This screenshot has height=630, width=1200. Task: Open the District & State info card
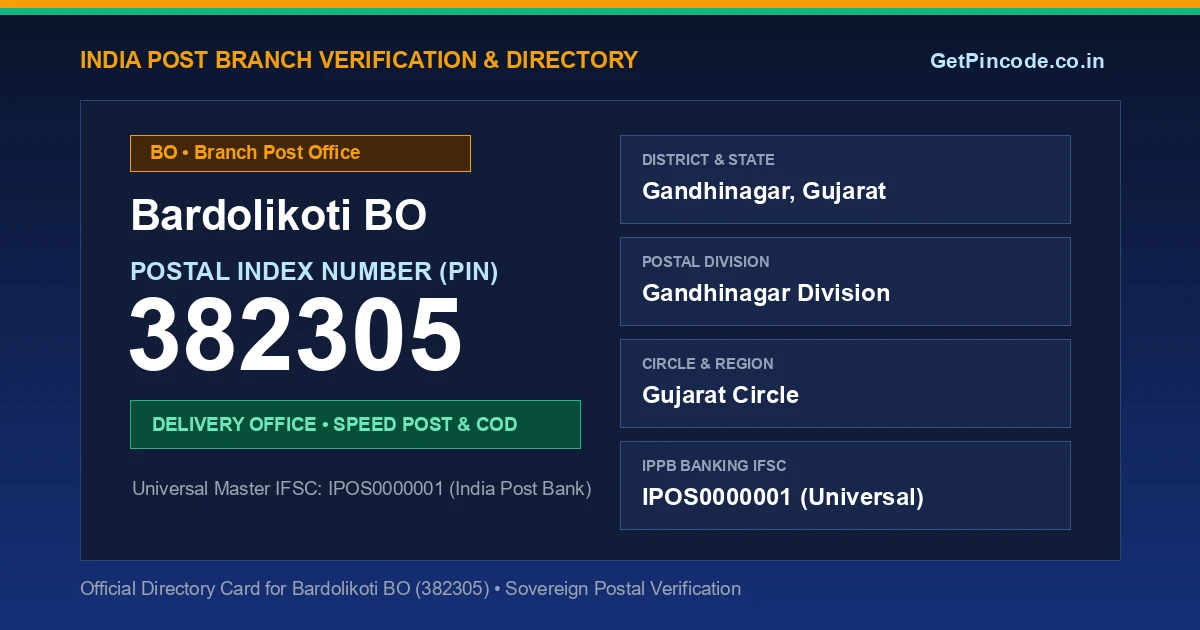coord(845,179)
